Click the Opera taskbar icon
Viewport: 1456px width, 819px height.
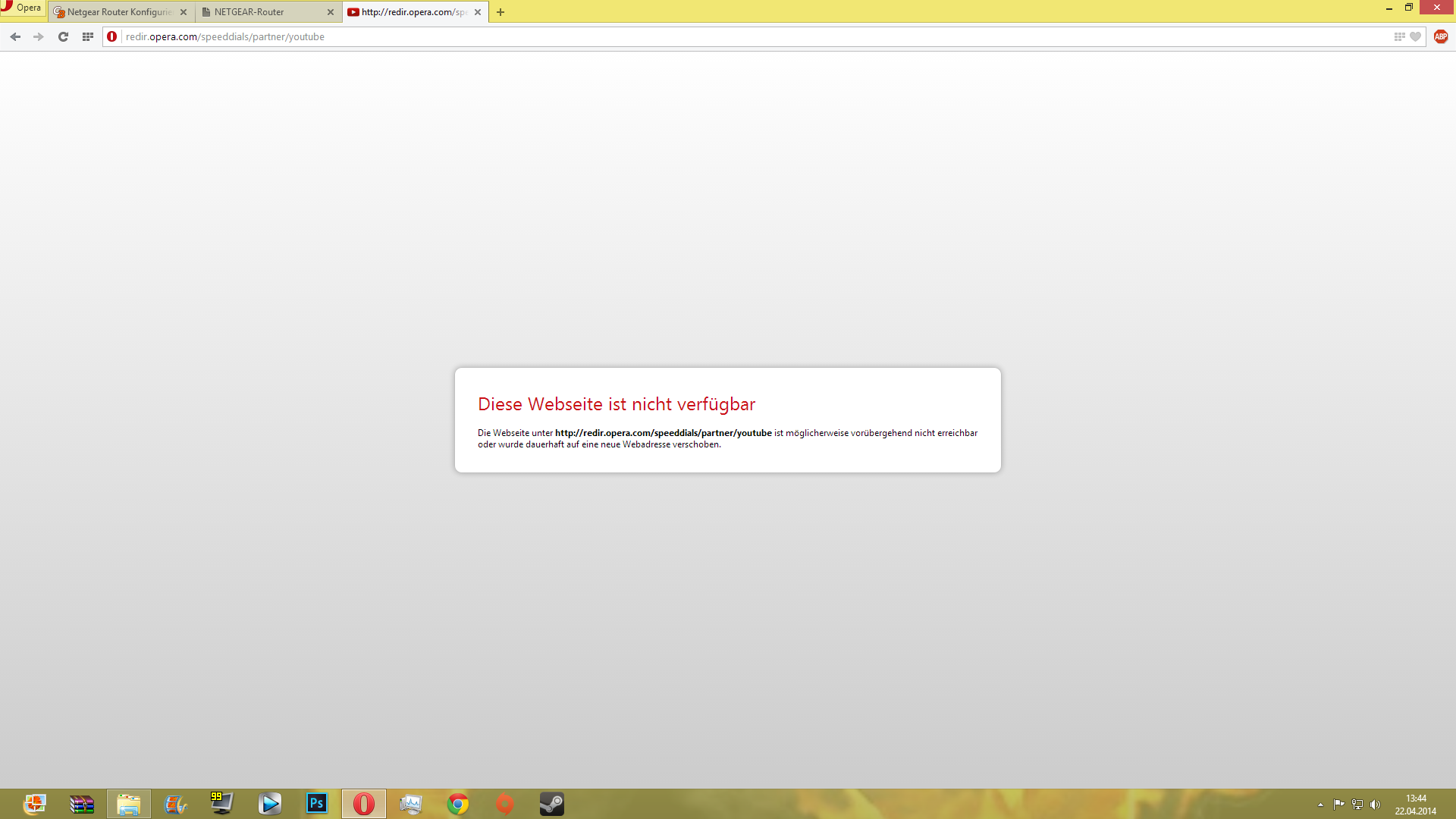tap(364, 804)
